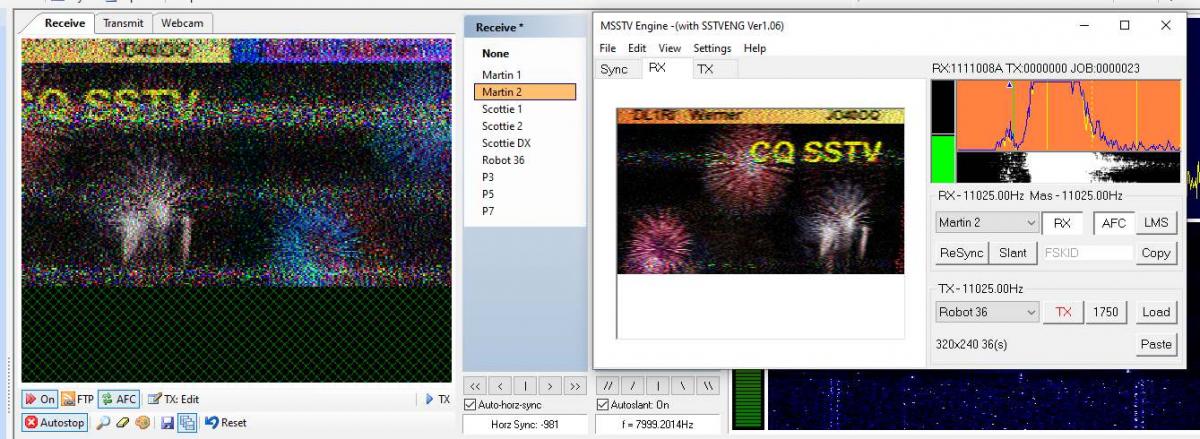The height and width of the screenshot is (439, 1200).
Task: Click the floppy disk save icon
Action: [x=167, y=423]
